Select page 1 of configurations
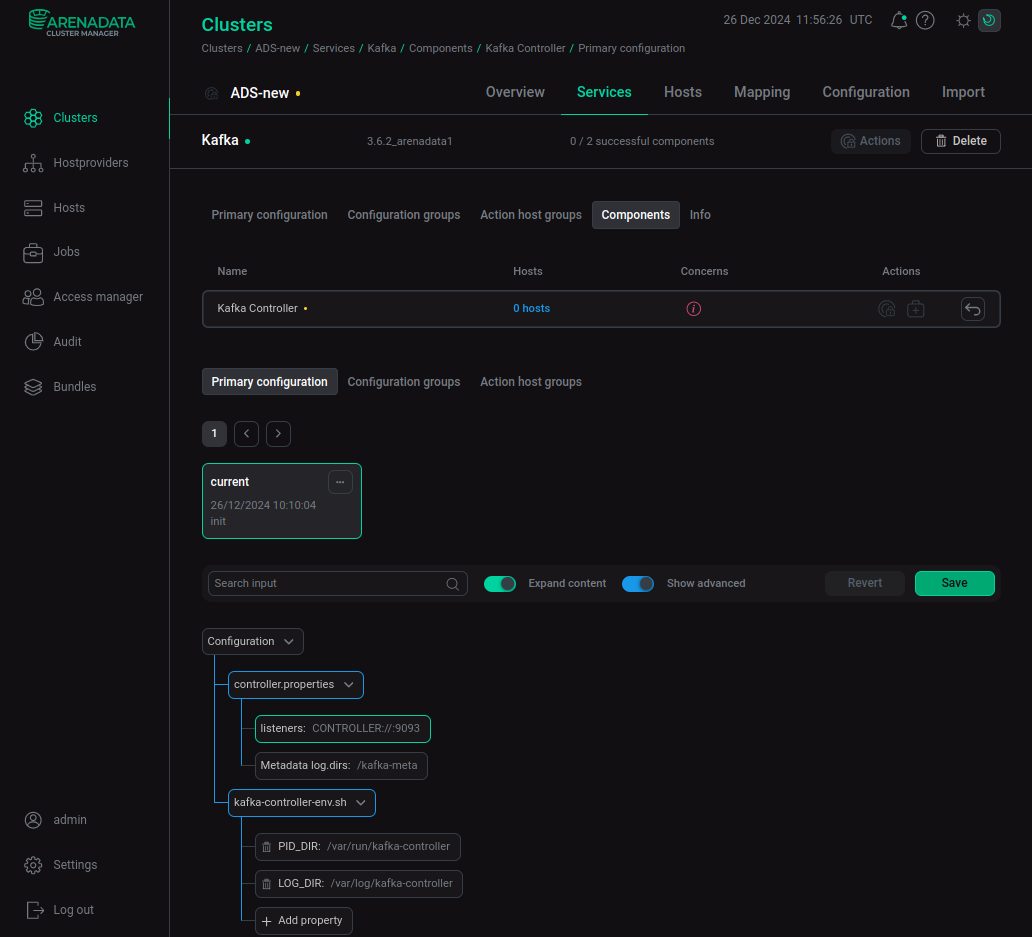This screenshot has width=1032, height=937. click(x=214, y=434)
